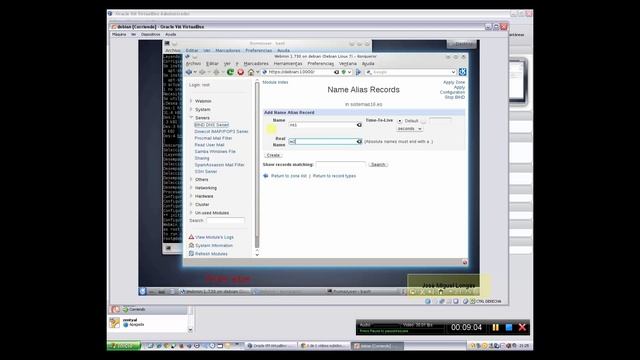Click the Konqueror window menu icon in title bar
Image resolution: width=640 pixels, height=360 pixels.
pyautogui.click(x=187, y=57)
